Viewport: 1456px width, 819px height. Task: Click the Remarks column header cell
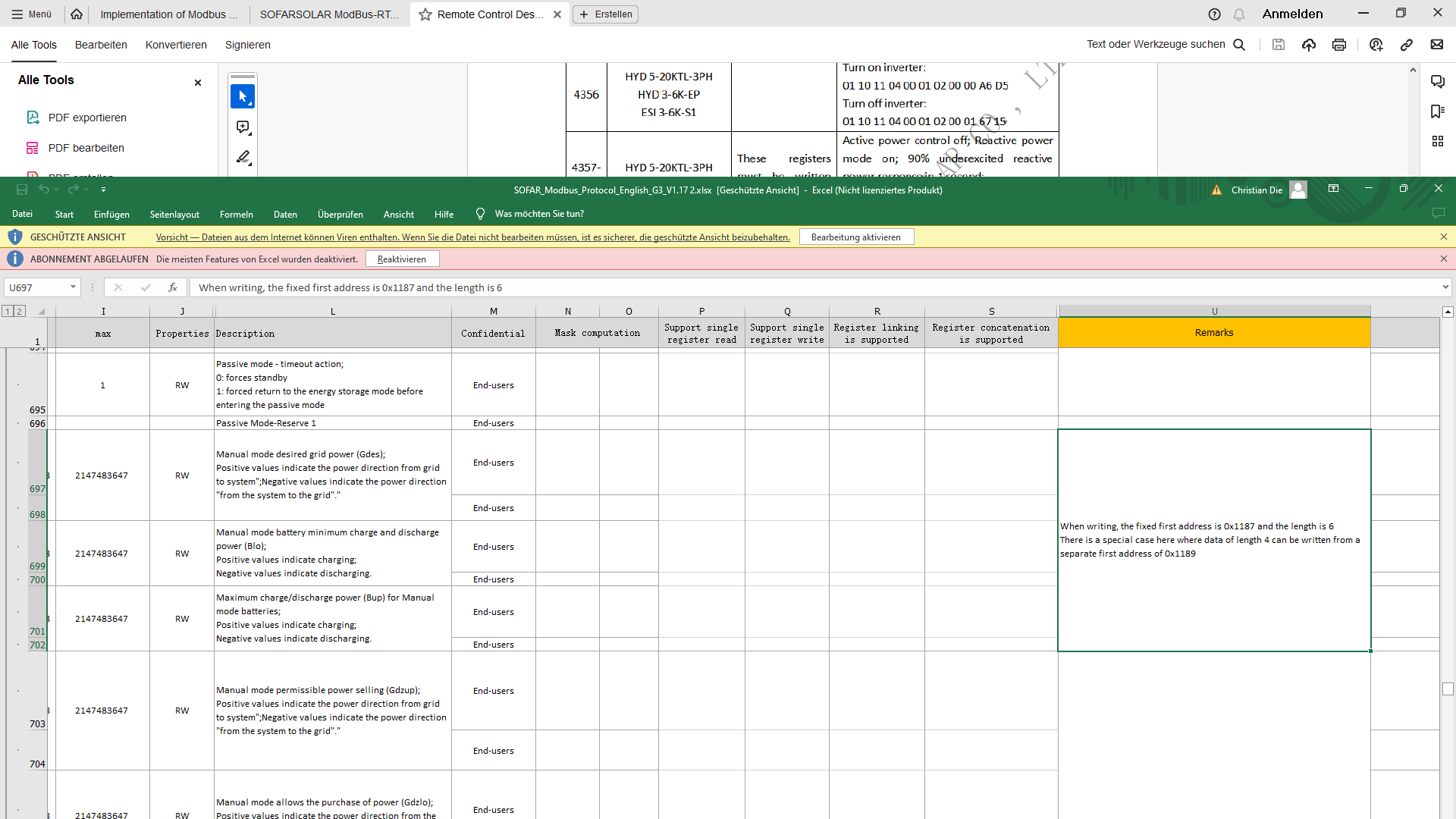coord(1213,333)
